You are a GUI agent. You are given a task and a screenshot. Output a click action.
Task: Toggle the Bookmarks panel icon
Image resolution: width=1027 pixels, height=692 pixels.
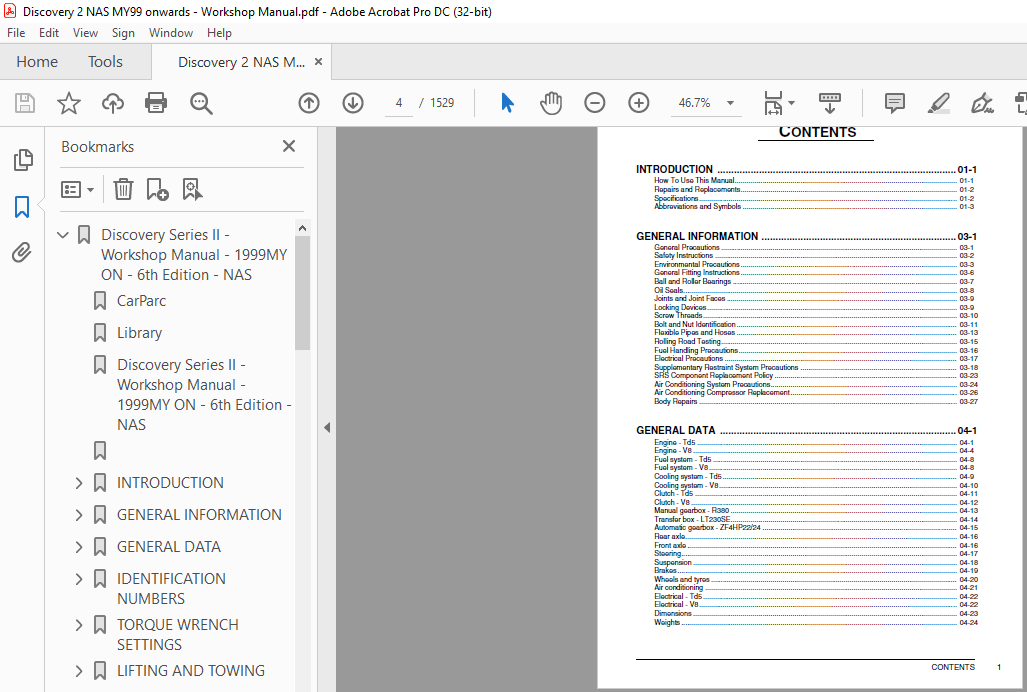click(22, 207)
